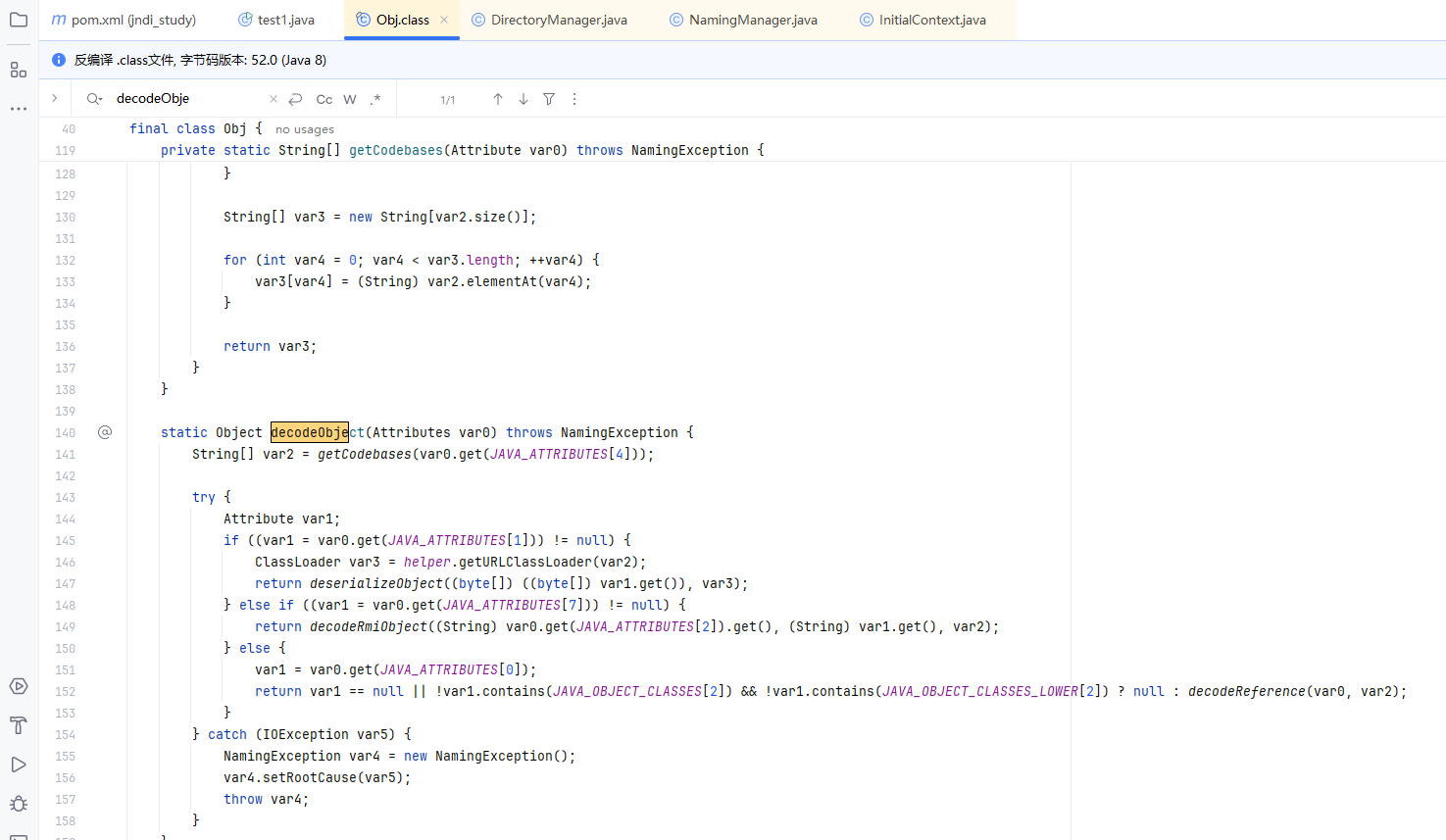Image resolution: width=1446 pixels, height=840 pixels.
Task: Click the 'try {' keyword on line 143
Action: pyautogui.click(x=212, y=497)
